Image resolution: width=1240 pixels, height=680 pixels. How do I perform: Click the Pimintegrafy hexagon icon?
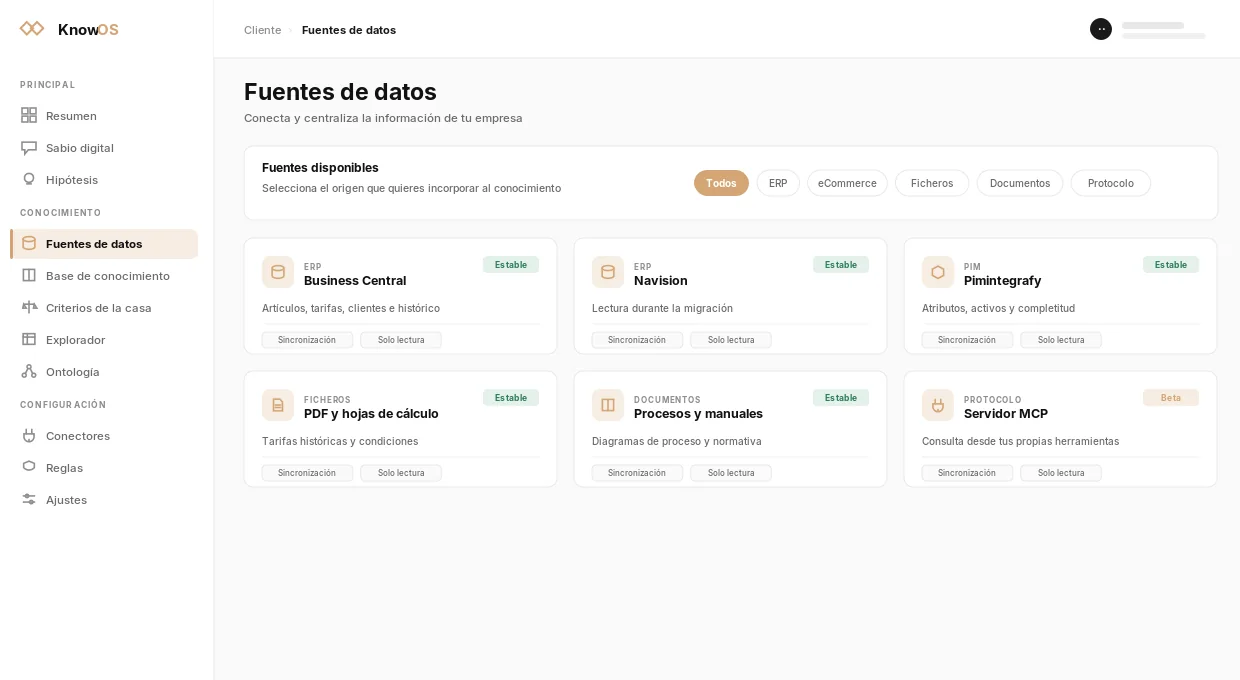(938, 272)
